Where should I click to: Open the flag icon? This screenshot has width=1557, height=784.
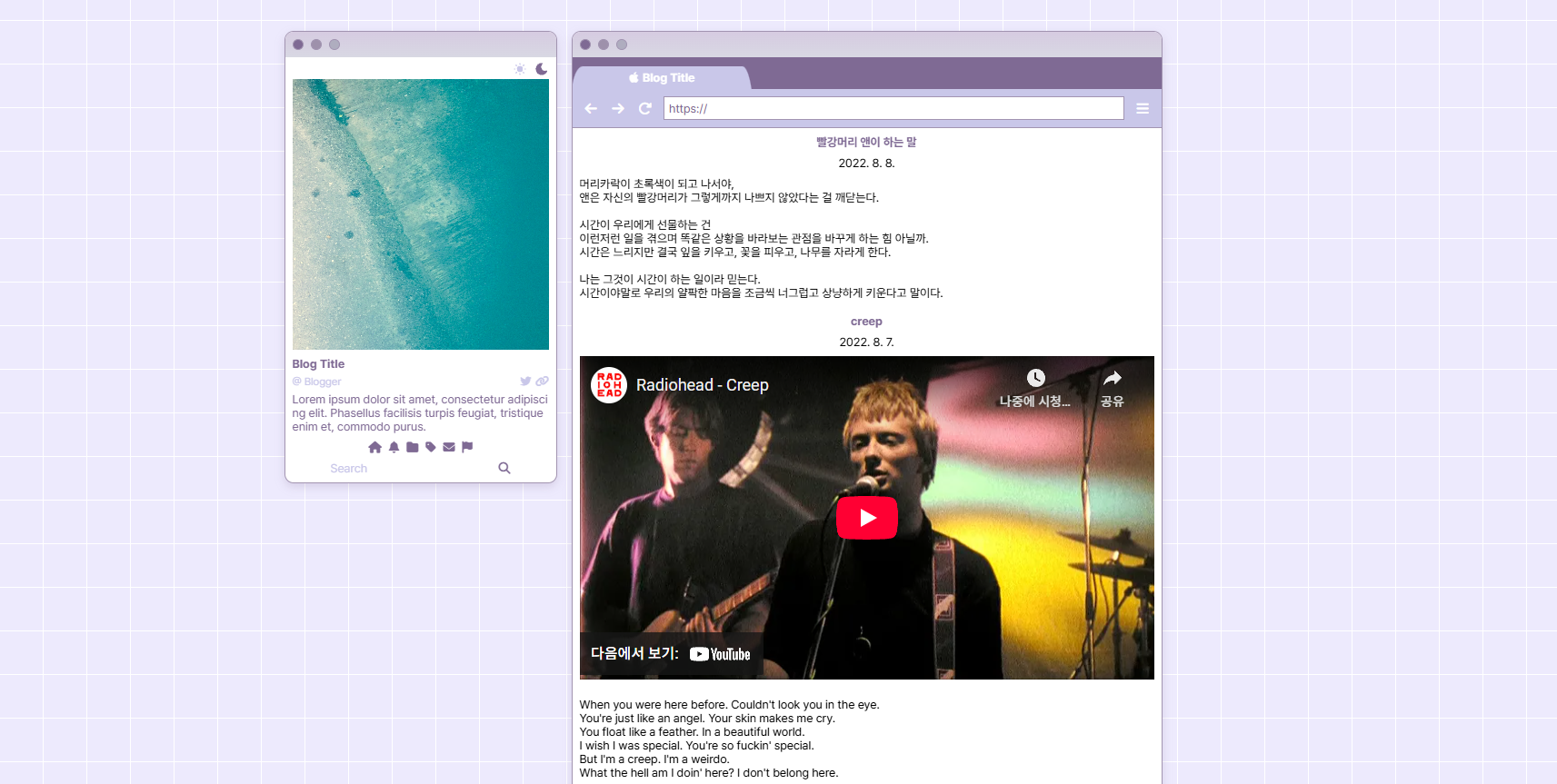[x=467, y=447]
